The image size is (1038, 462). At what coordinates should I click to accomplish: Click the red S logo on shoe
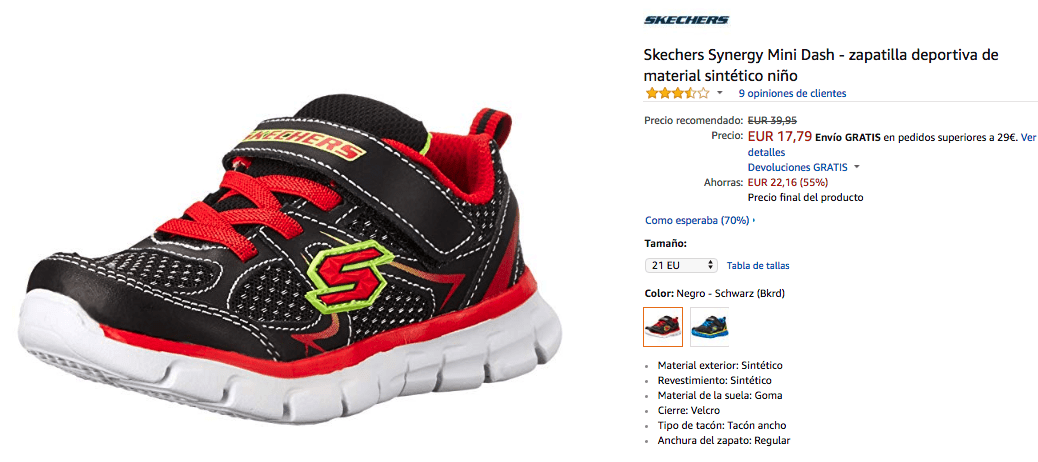pyautogui.click(x=345, y=271)
